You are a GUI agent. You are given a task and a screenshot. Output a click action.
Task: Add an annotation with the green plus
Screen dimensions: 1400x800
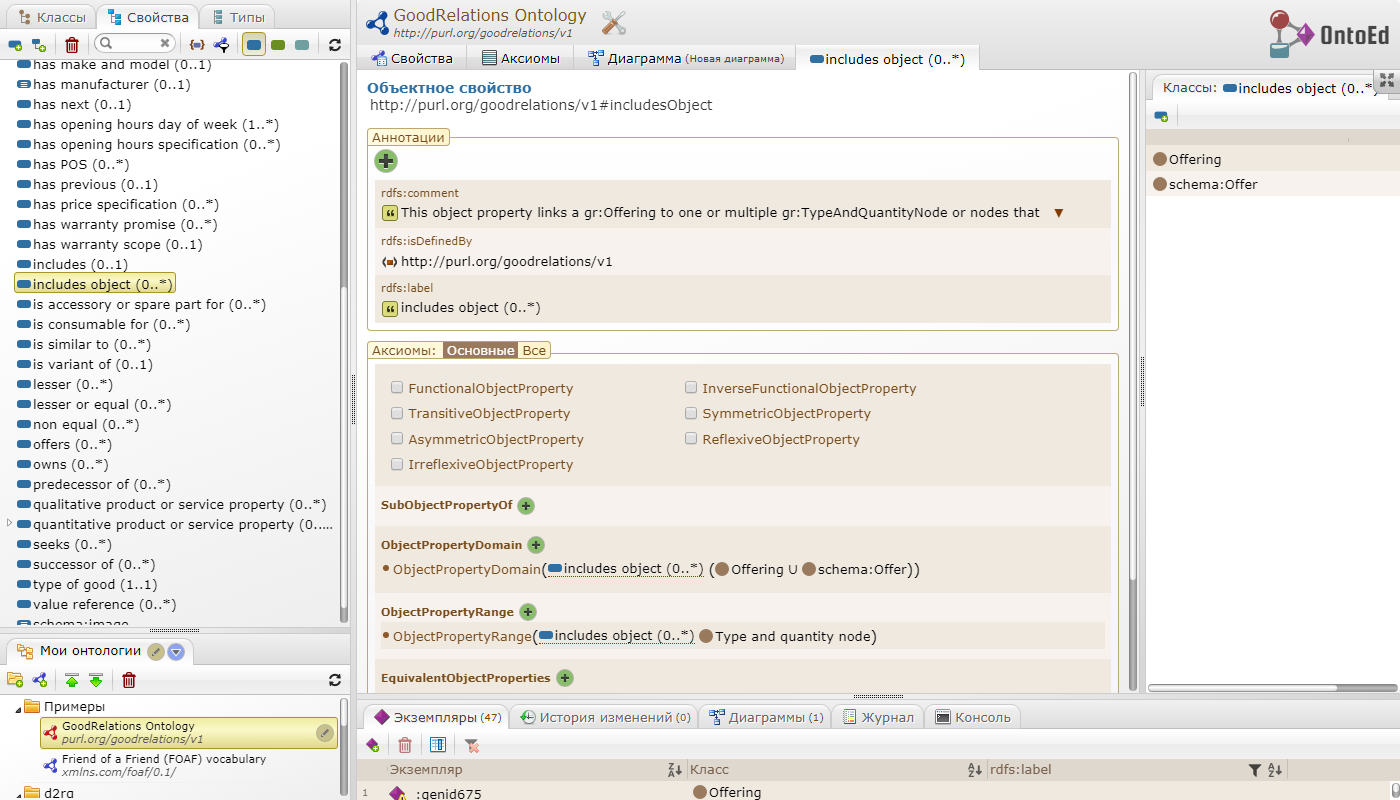point(386,160)
